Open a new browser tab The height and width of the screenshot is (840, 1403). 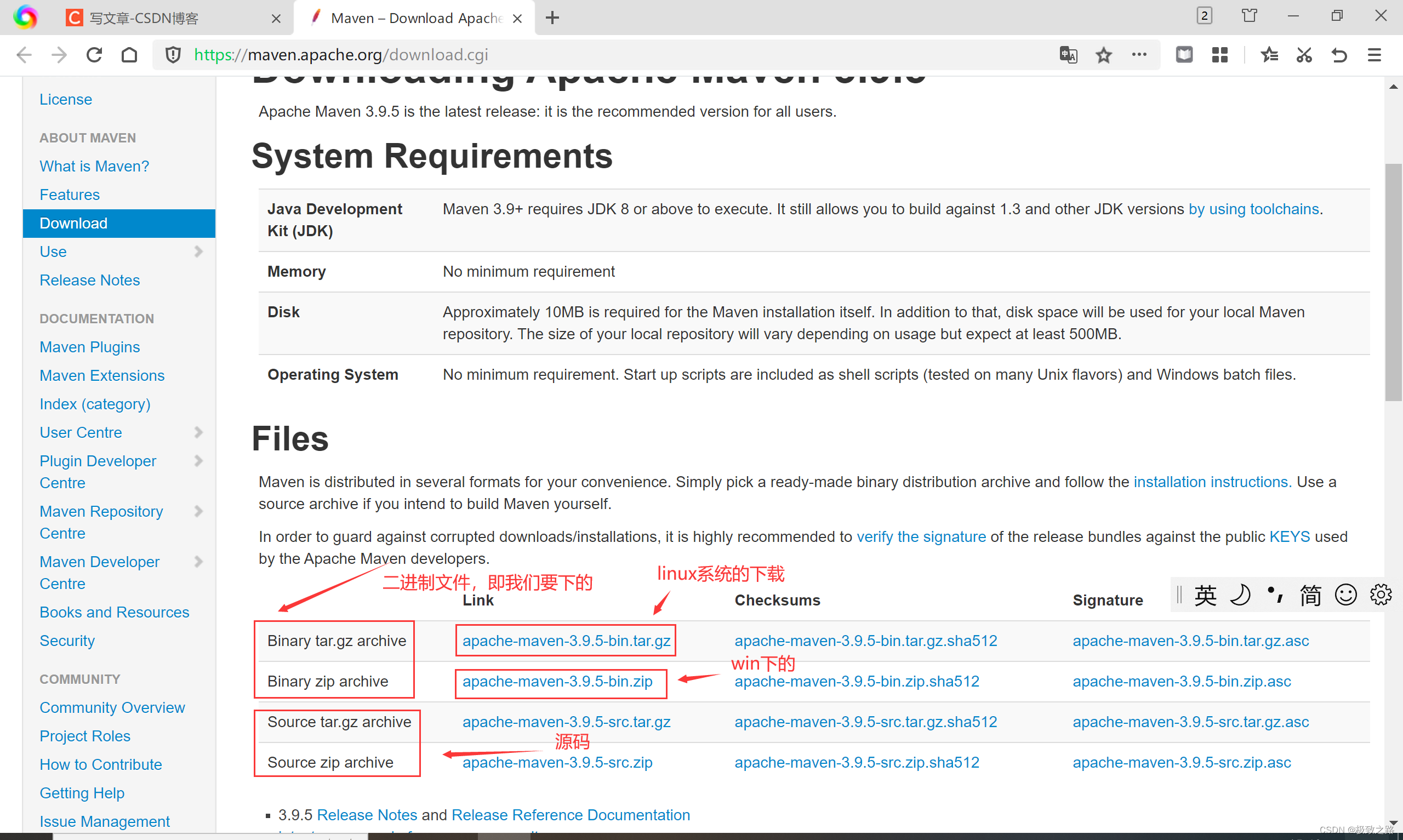pyautogui.click(x=552, y=18)
